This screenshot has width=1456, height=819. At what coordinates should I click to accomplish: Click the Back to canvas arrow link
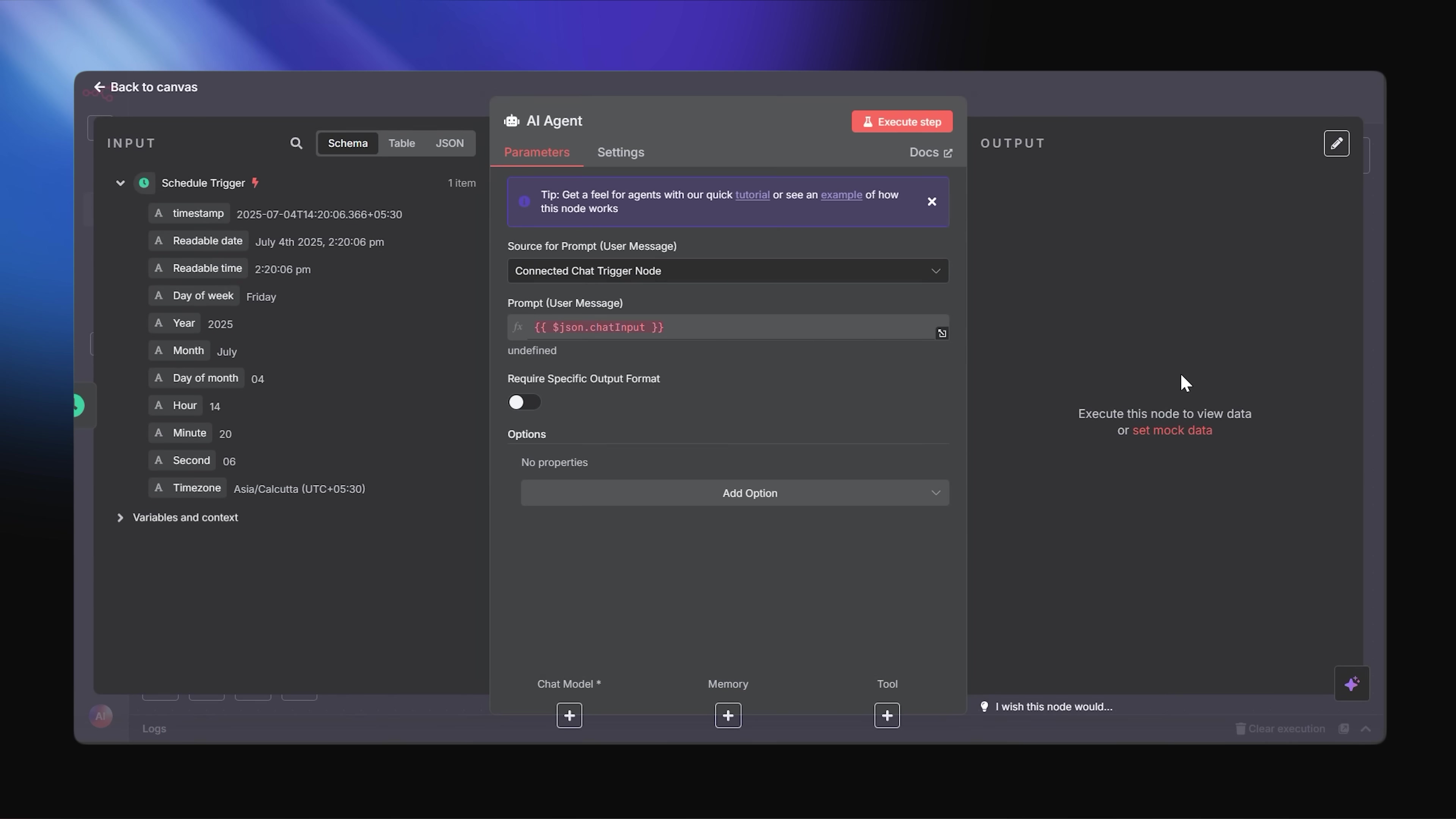click(x=146, y=87)
